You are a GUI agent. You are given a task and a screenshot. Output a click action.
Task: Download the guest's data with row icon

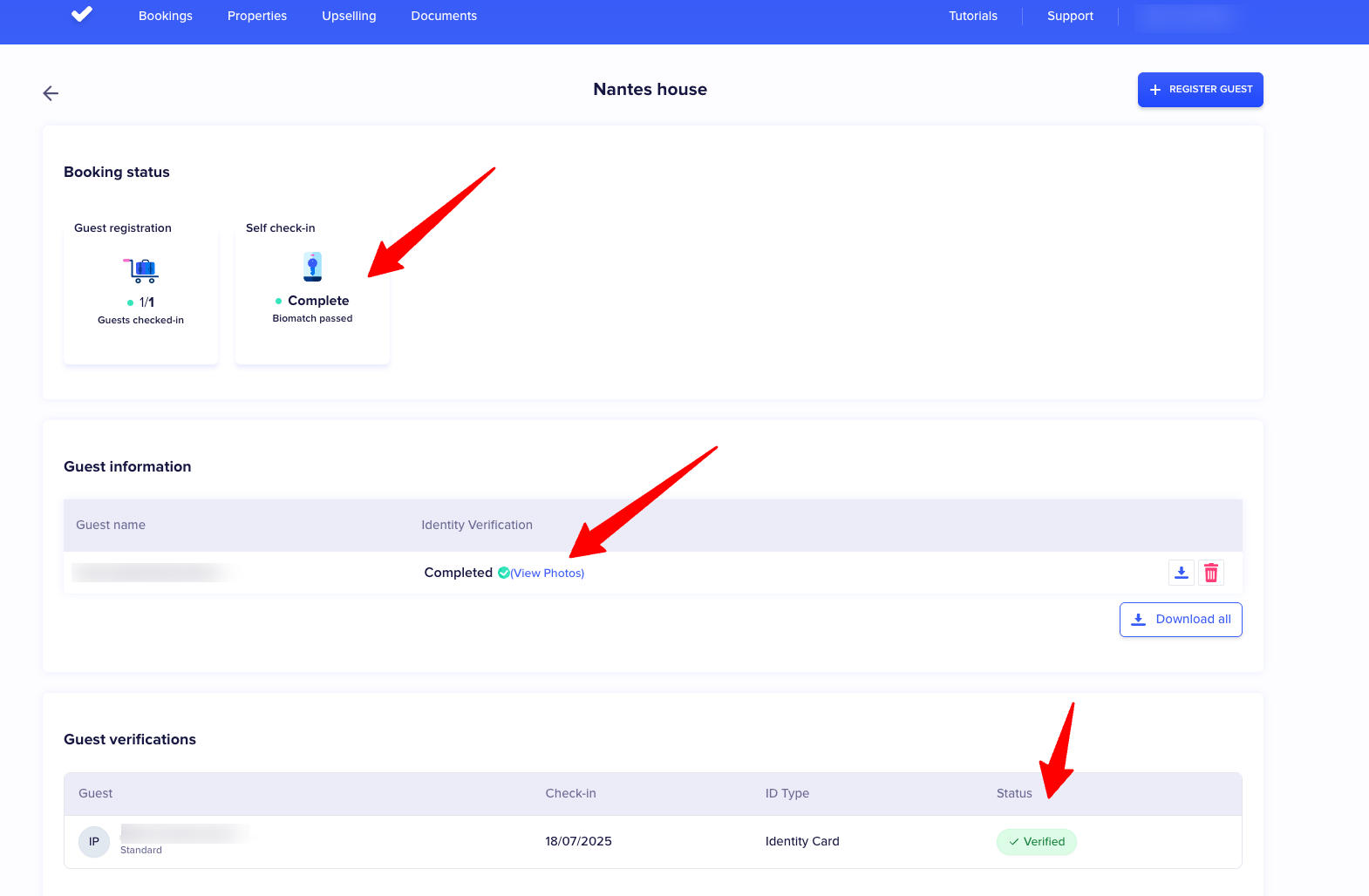1181,573
